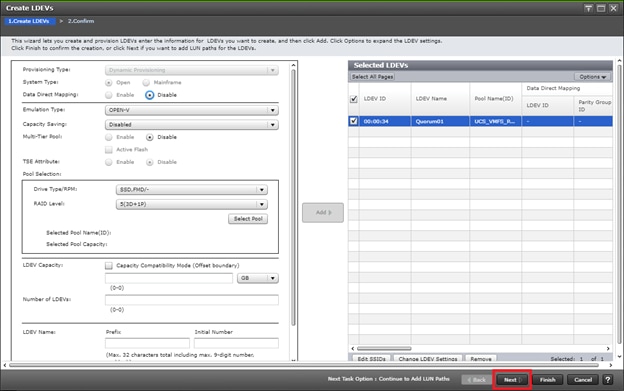Enable the TSE Attribute radio

coord(109,162)
